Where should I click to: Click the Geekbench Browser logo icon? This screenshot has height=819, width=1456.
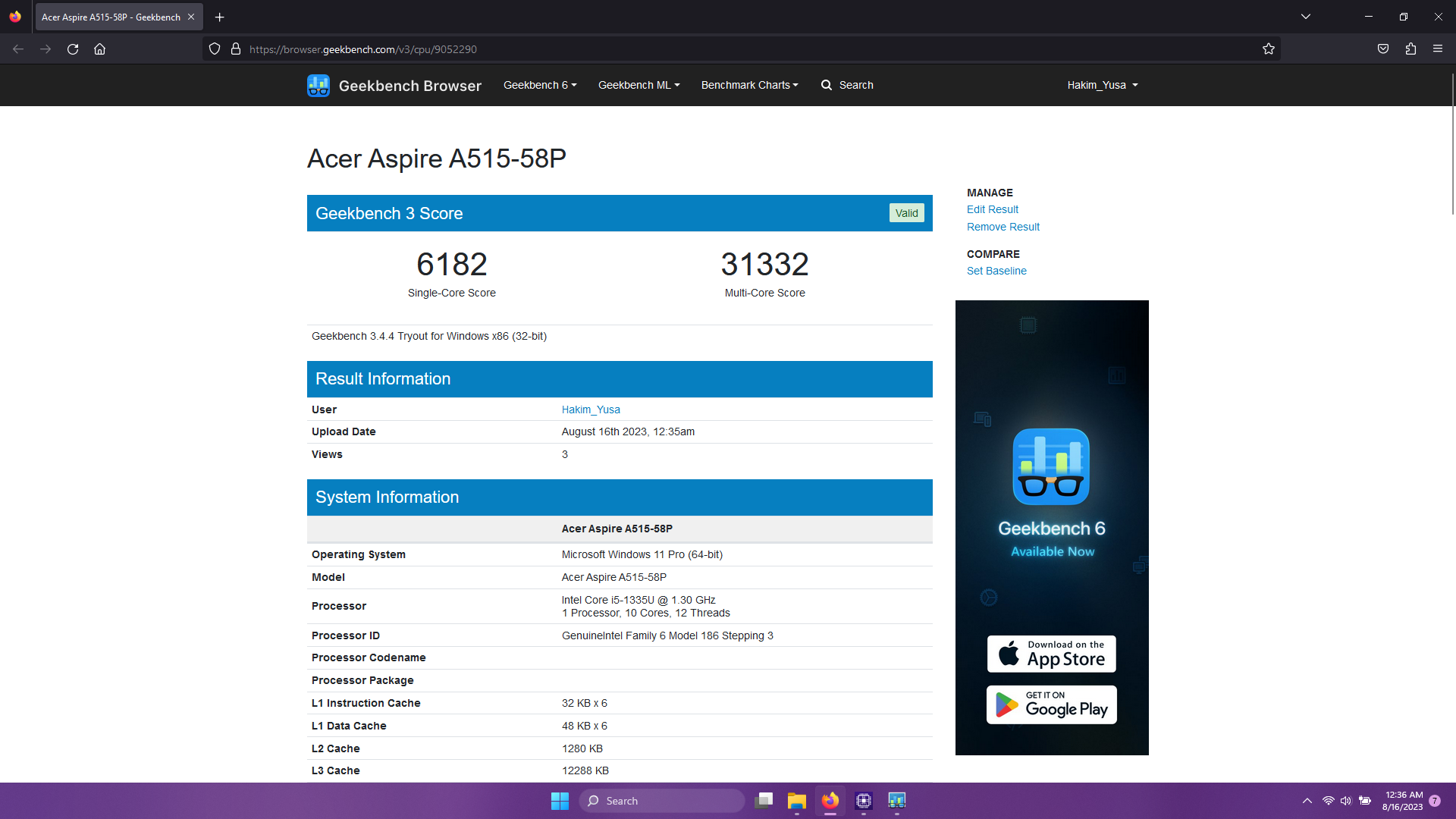click(x=318, y=86)
